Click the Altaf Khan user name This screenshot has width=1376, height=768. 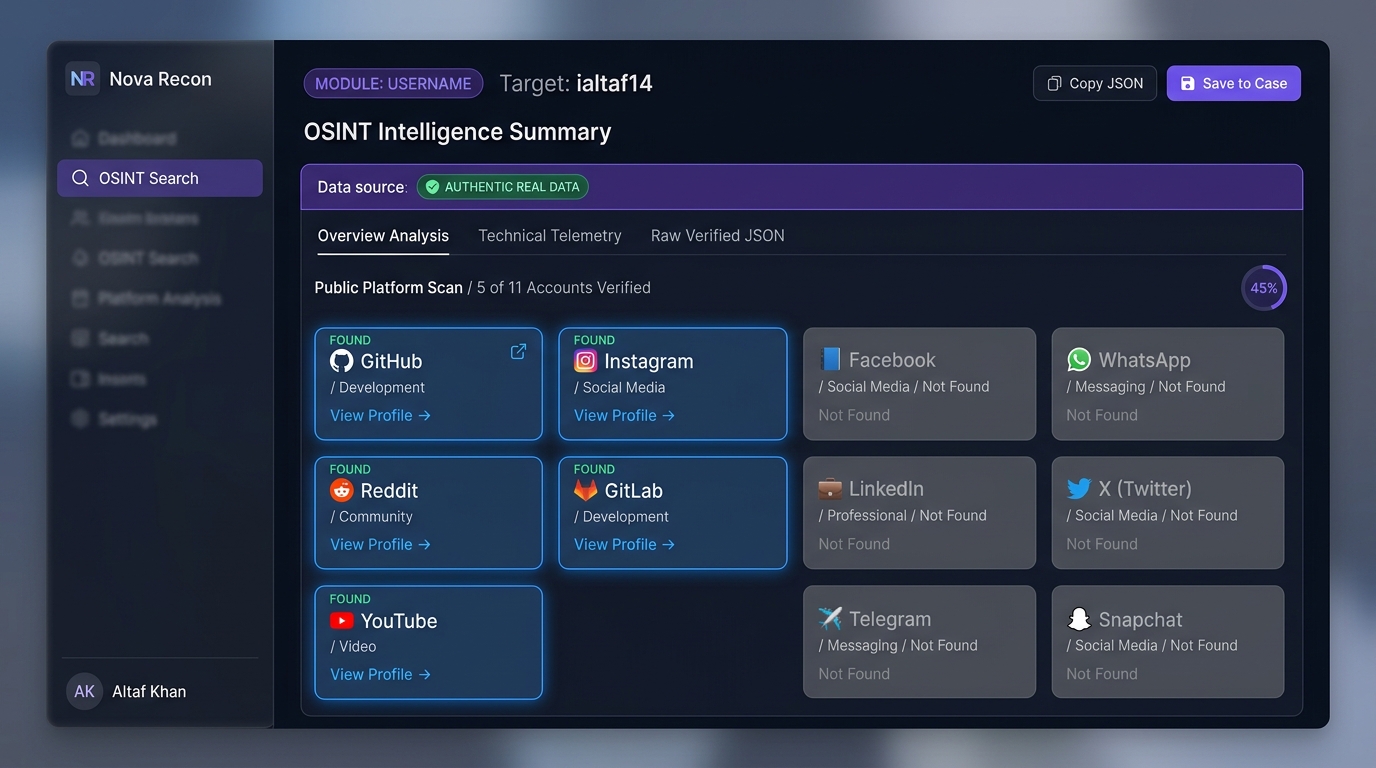click(x=149, y=691)
